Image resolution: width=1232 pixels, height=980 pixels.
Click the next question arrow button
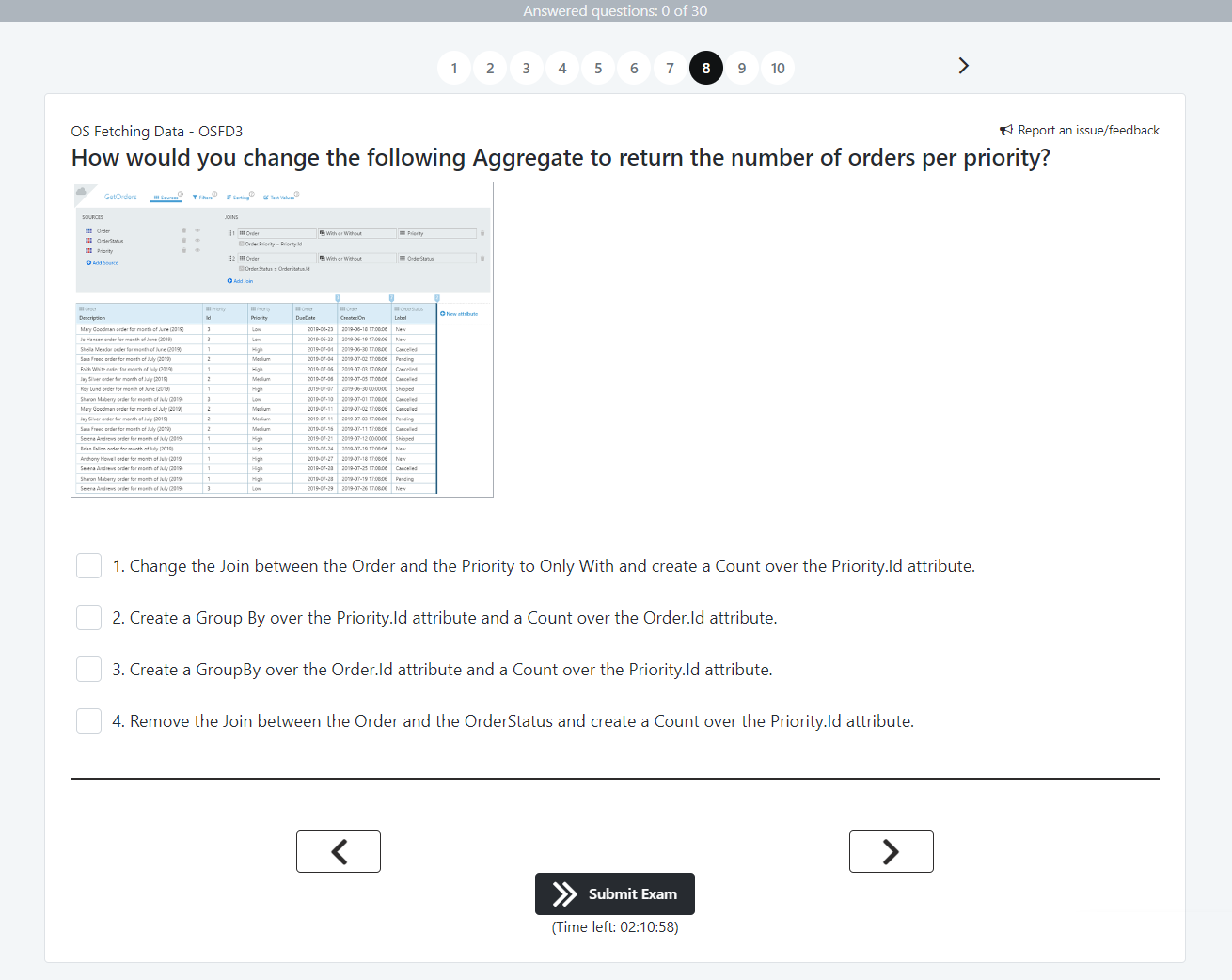pyautogui.click(x=891, y=852)
